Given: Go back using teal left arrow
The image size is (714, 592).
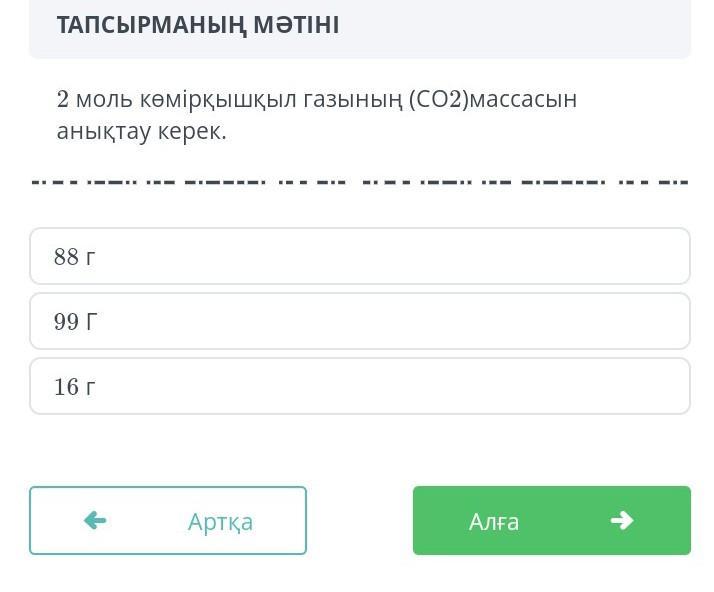Looking at the screenshot, I should tap(95, 520).
